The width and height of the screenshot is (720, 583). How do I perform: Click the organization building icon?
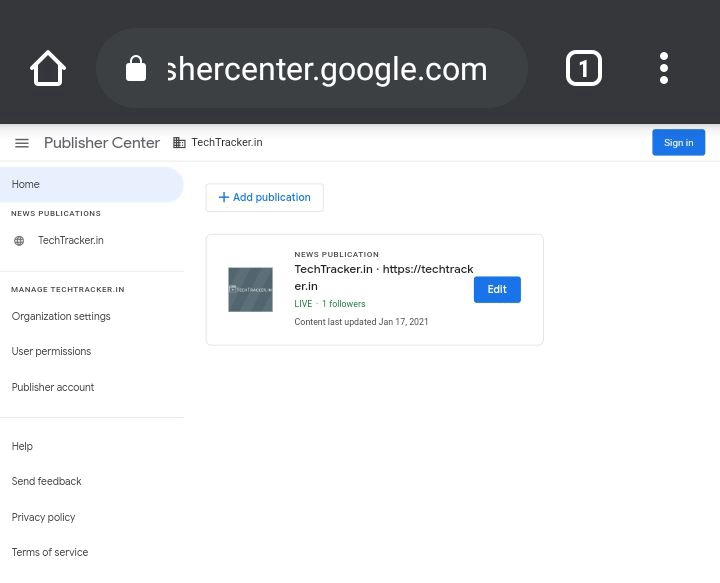pos(179,143)
